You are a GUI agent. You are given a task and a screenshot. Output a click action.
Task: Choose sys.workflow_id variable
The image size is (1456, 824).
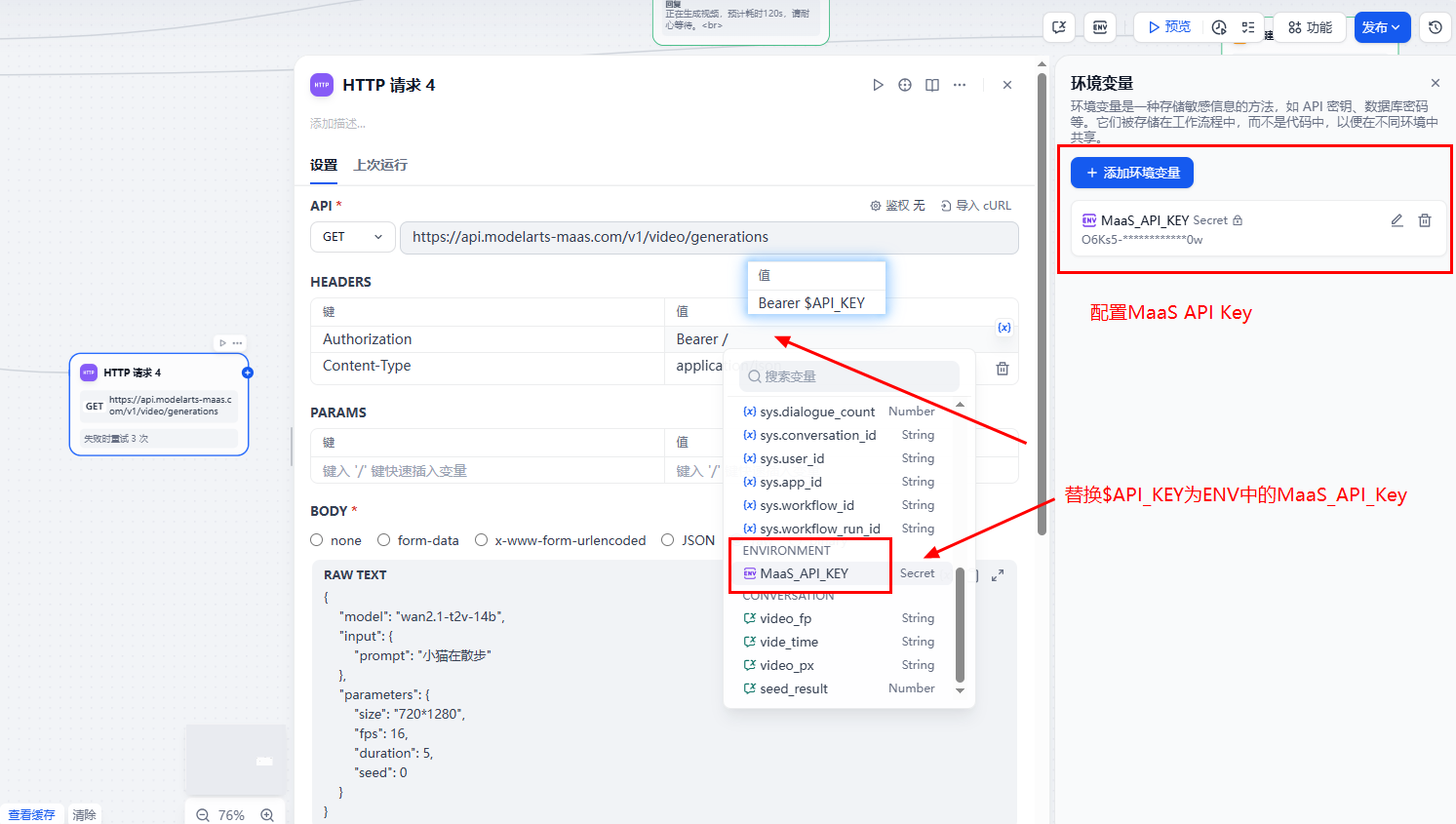click(840, 505)
